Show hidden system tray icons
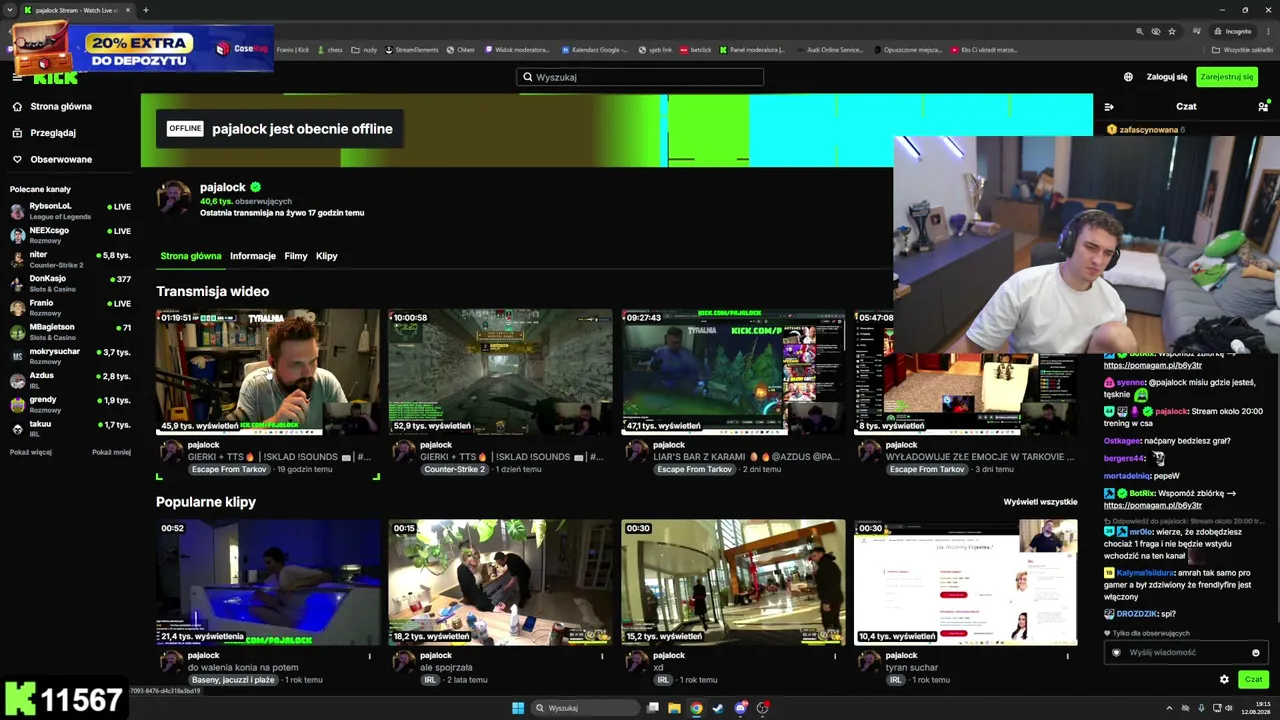Image resolution: width=1280 pixels, height=720 pixels. pyautogui.click(x=1169, y=708)
